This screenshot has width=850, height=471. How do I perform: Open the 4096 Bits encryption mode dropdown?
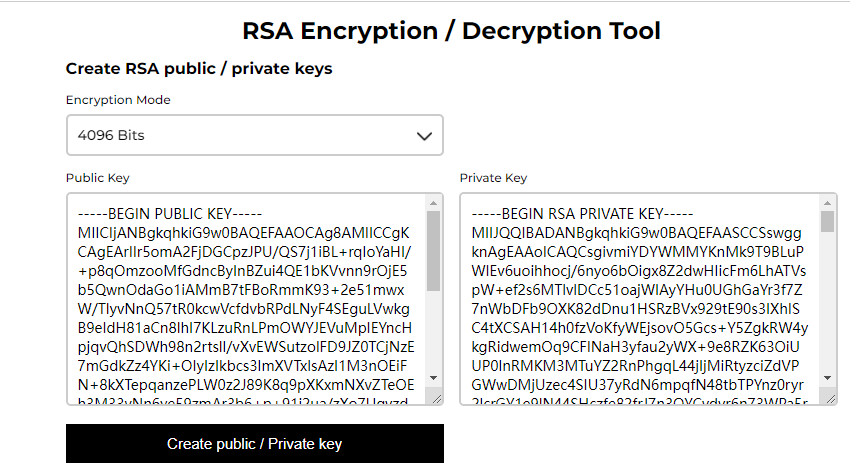point(255,135)
